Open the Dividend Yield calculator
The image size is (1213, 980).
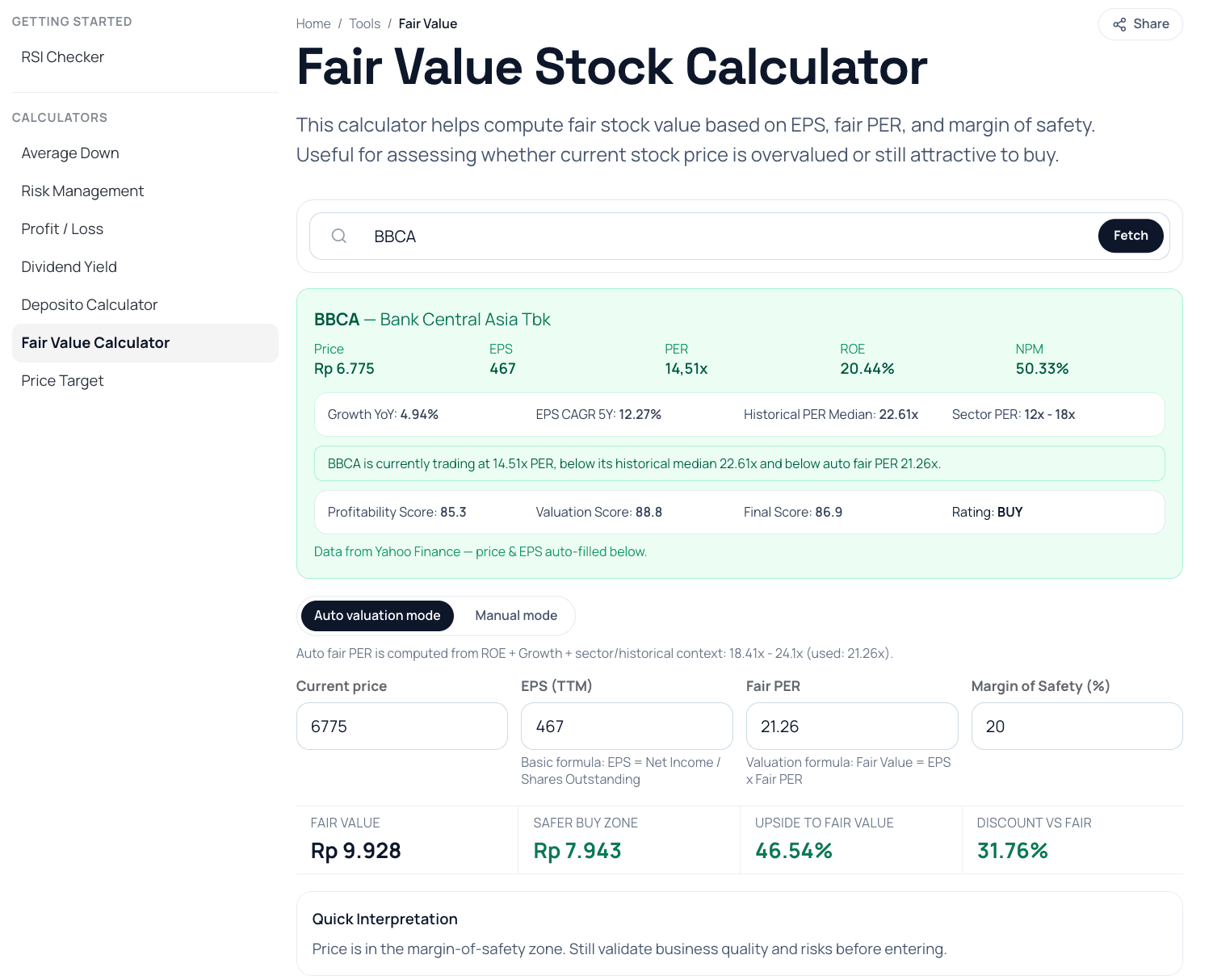click(69, 266)
